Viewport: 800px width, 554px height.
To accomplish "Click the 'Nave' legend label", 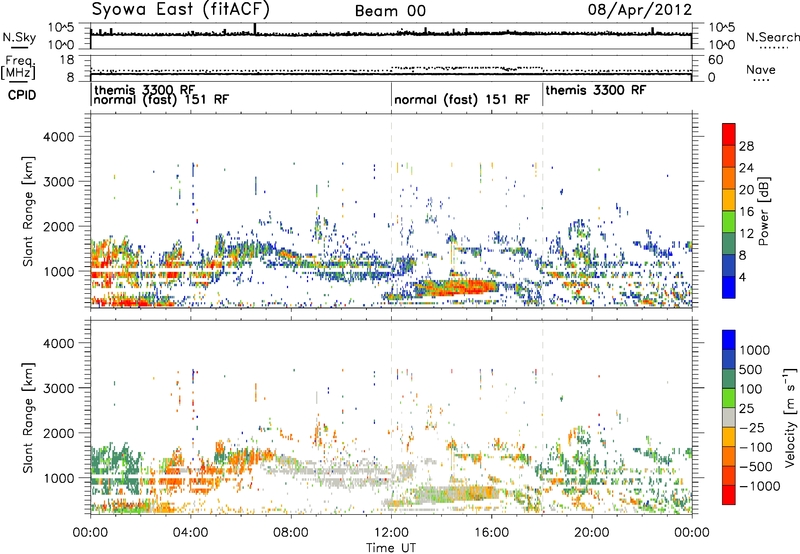I will click(761, 69).
